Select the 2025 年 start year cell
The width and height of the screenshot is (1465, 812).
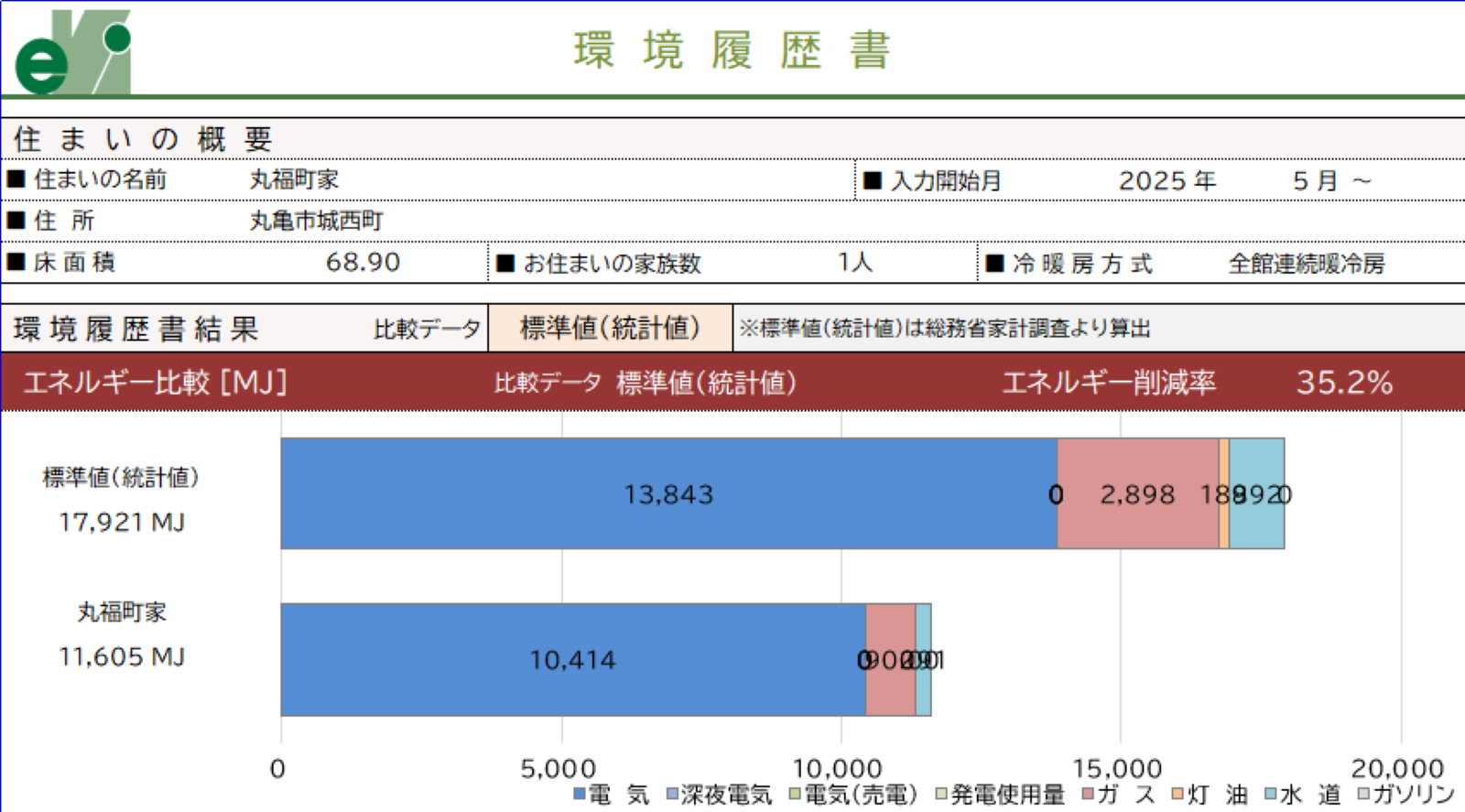click(1167, 180)
